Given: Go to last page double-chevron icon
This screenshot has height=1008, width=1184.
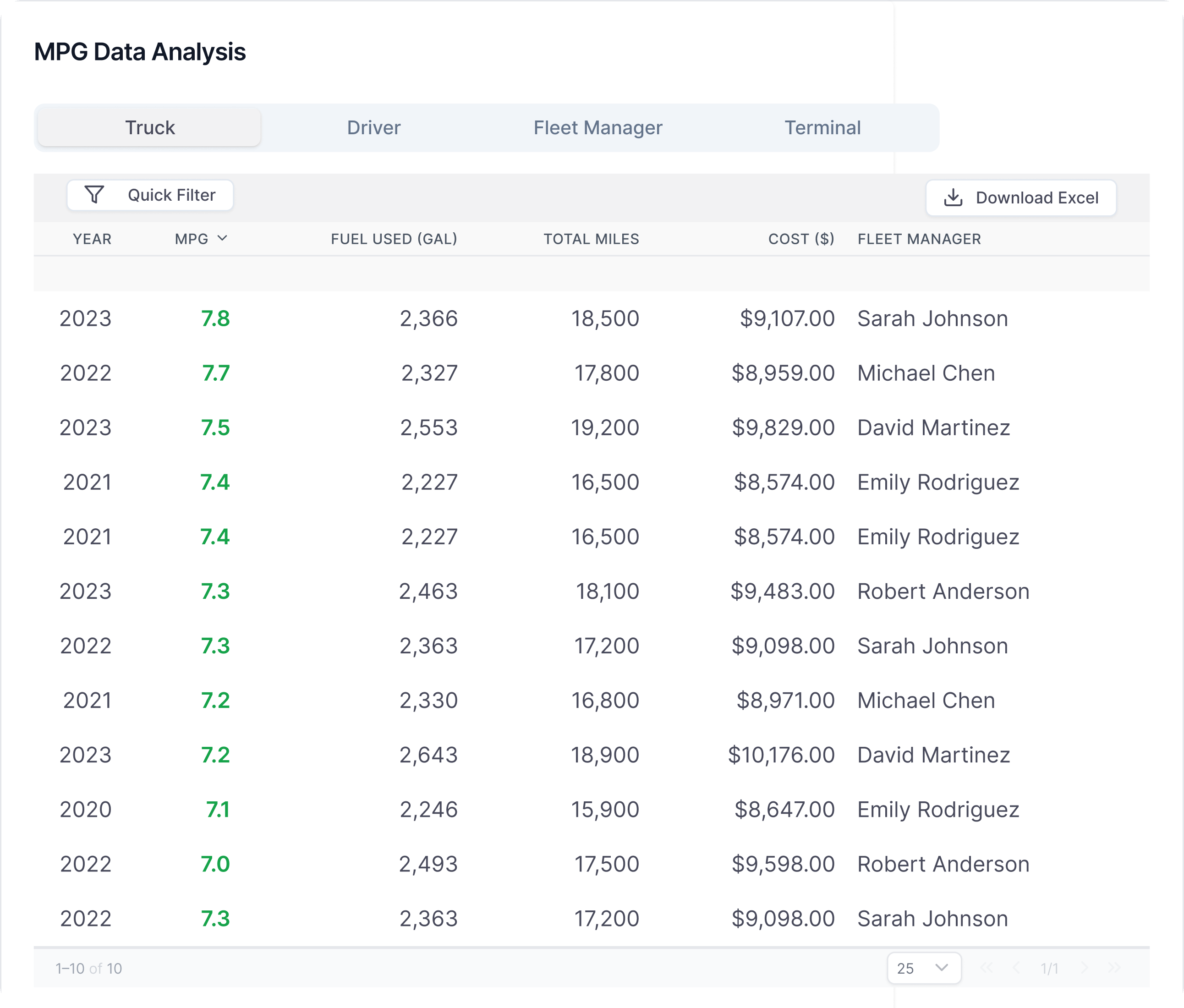Looking at the screenshot, I should point(1114,967).
